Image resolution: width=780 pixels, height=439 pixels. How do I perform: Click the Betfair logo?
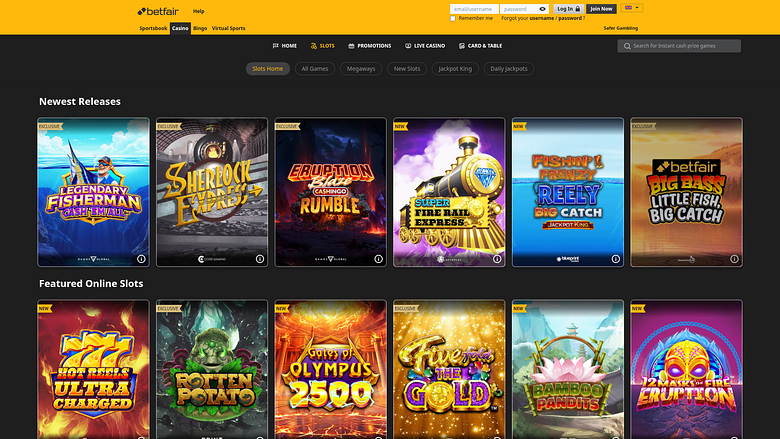coord(158,11)
